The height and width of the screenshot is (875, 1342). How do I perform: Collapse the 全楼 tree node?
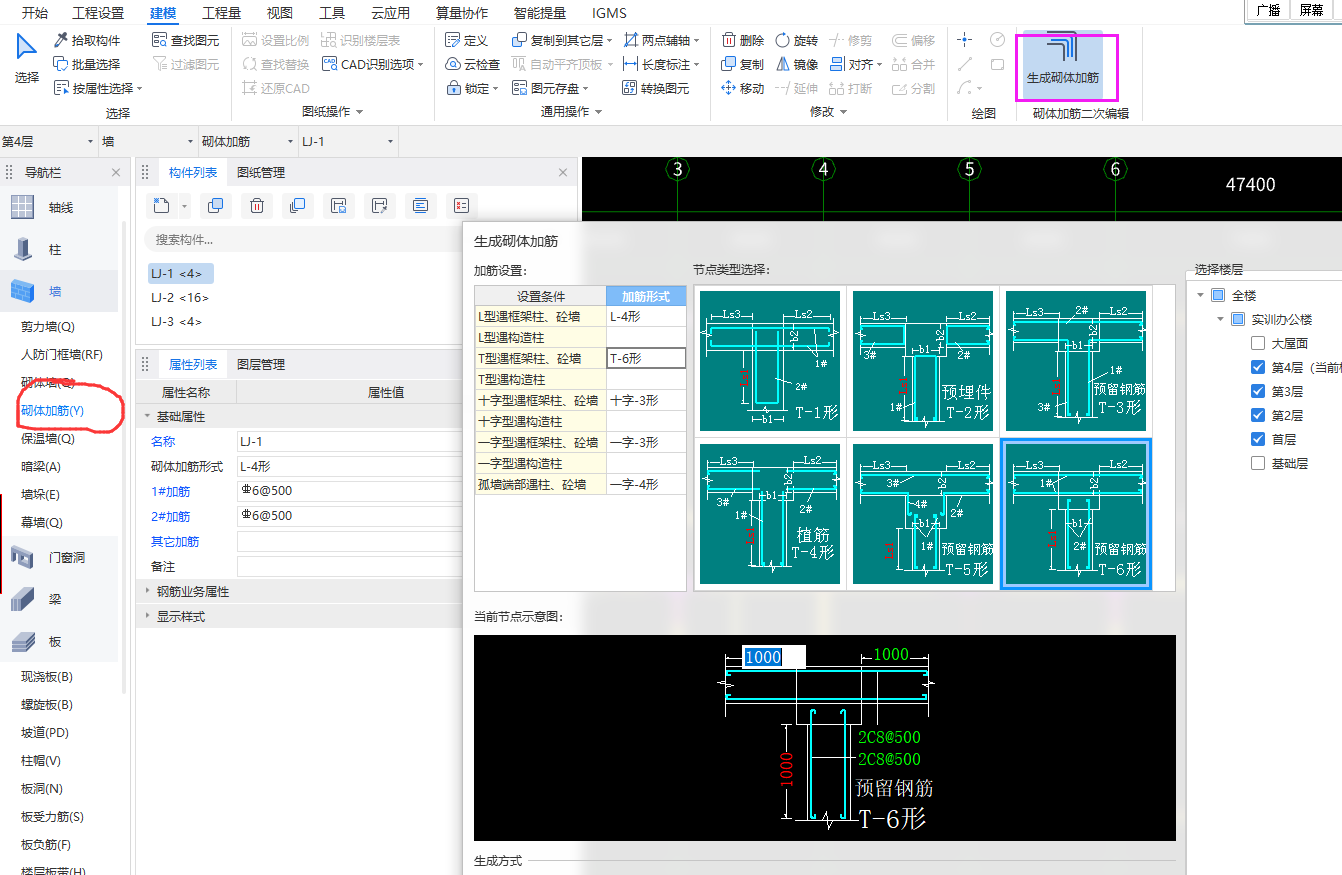(x=1202, y=295)
